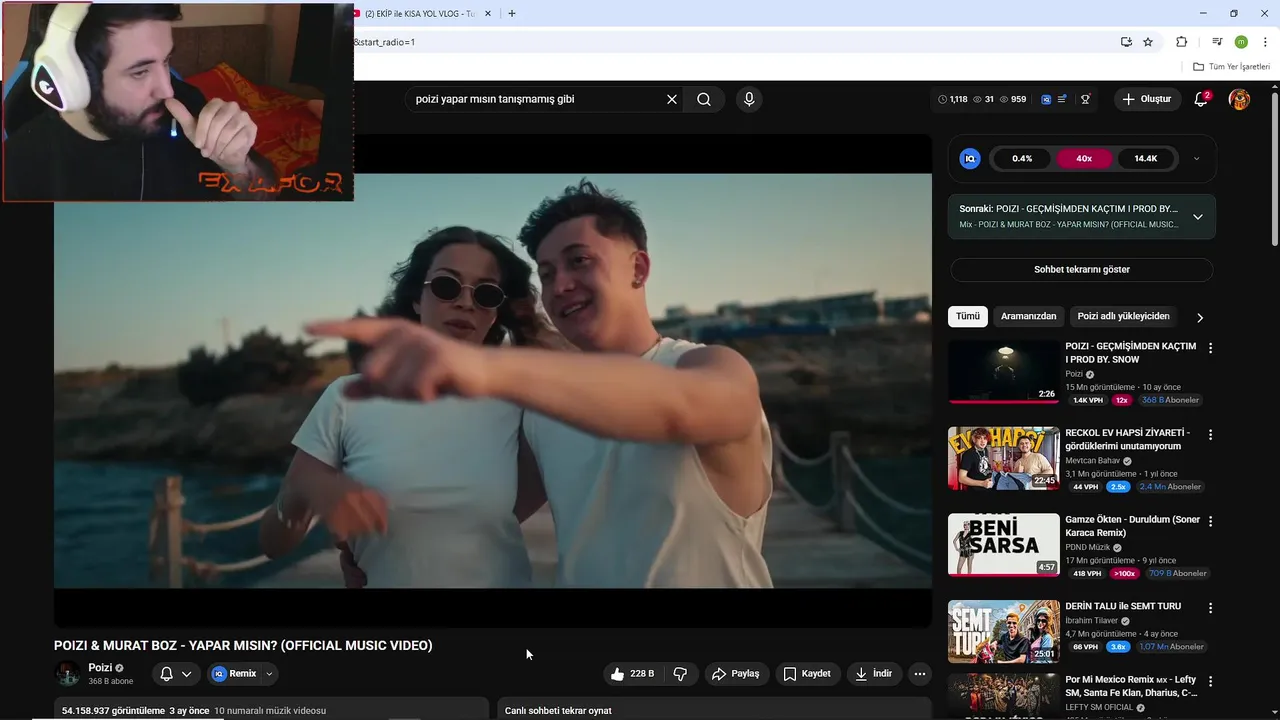Click PDND Müzik channel name
The width and height of the screenshot is (1280, 720).
click(x=1087, y=548)
